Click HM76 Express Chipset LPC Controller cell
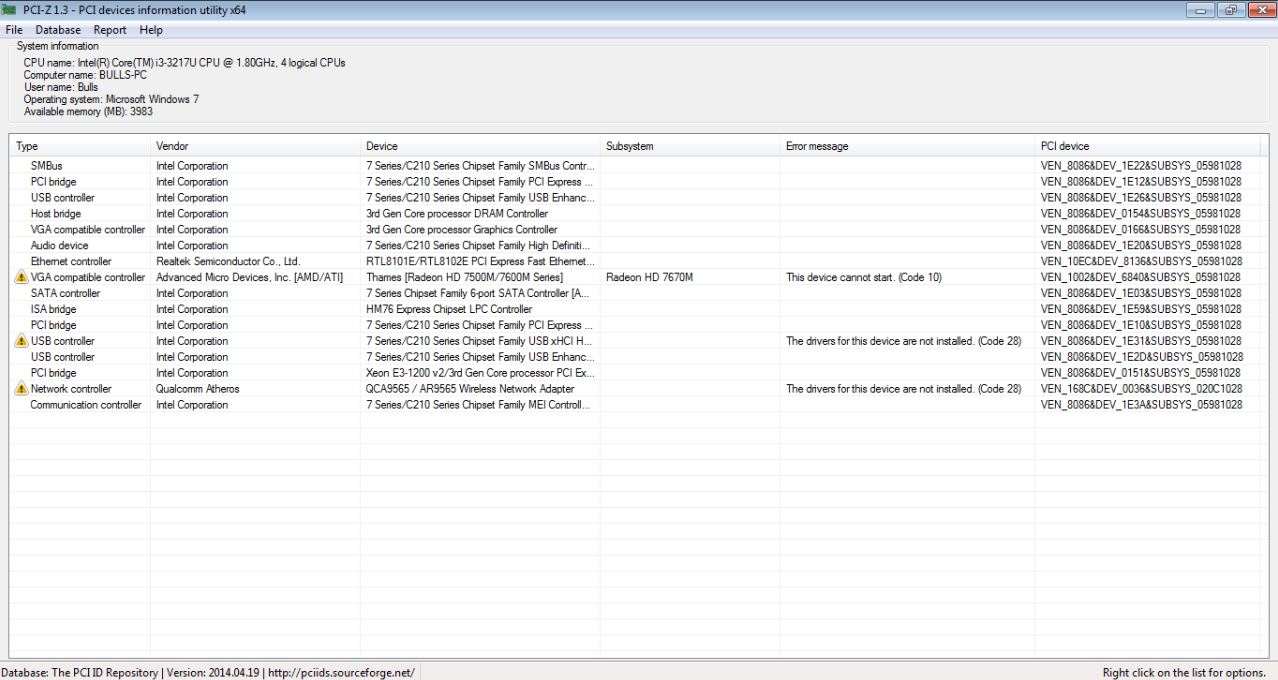The width and height of the screenshot is (1278, 680). 449,310
